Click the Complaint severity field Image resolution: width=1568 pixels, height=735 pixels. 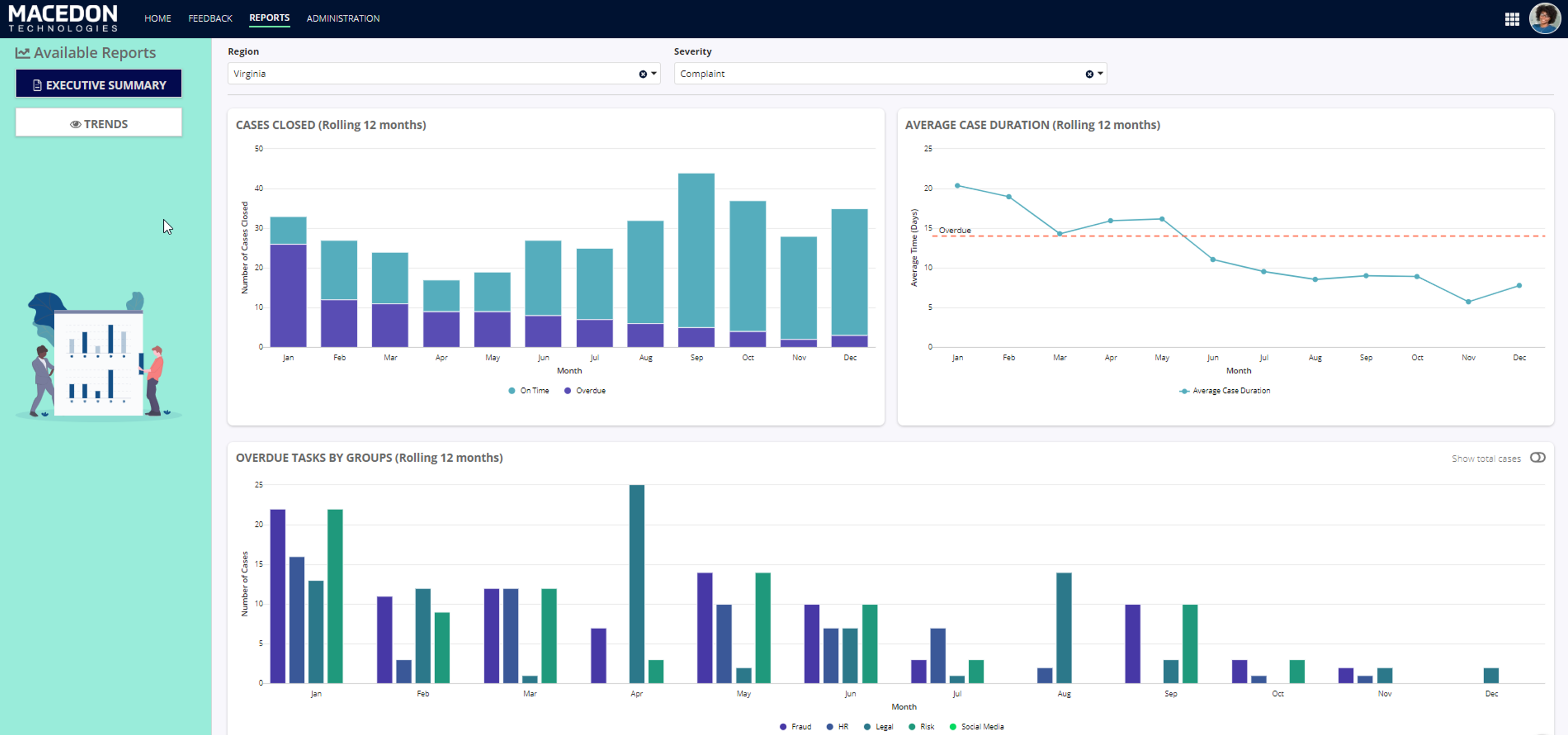pyautogui.click(x=890, y=74)
